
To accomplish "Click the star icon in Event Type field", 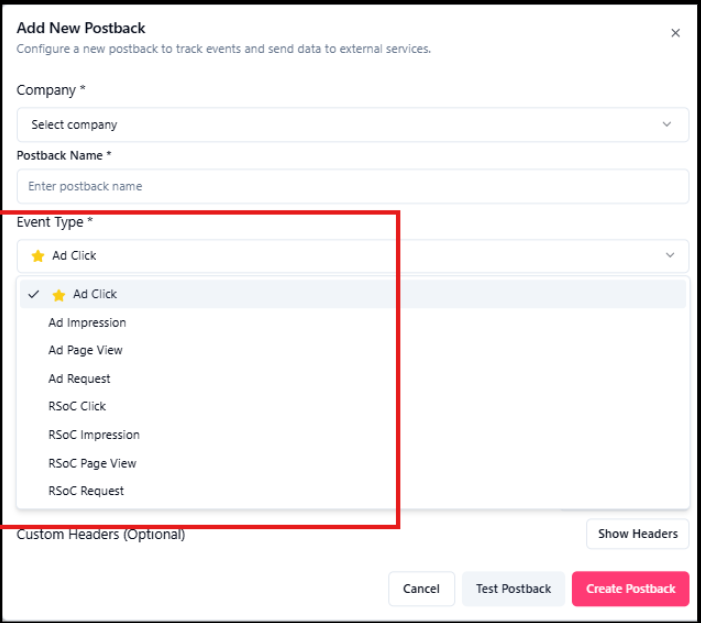I will pyautogui.click(x=38, y=256).
